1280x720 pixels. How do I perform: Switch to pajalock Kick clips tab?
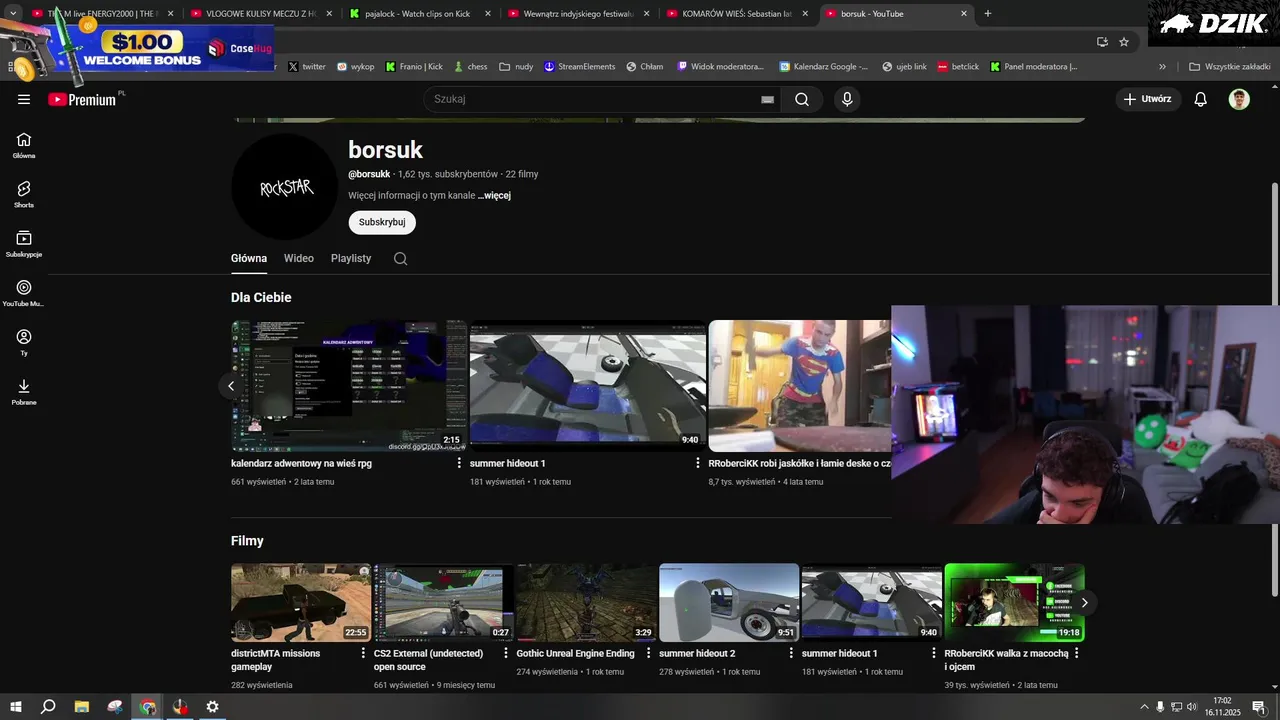pyautogui.click(x=420, y=14)
